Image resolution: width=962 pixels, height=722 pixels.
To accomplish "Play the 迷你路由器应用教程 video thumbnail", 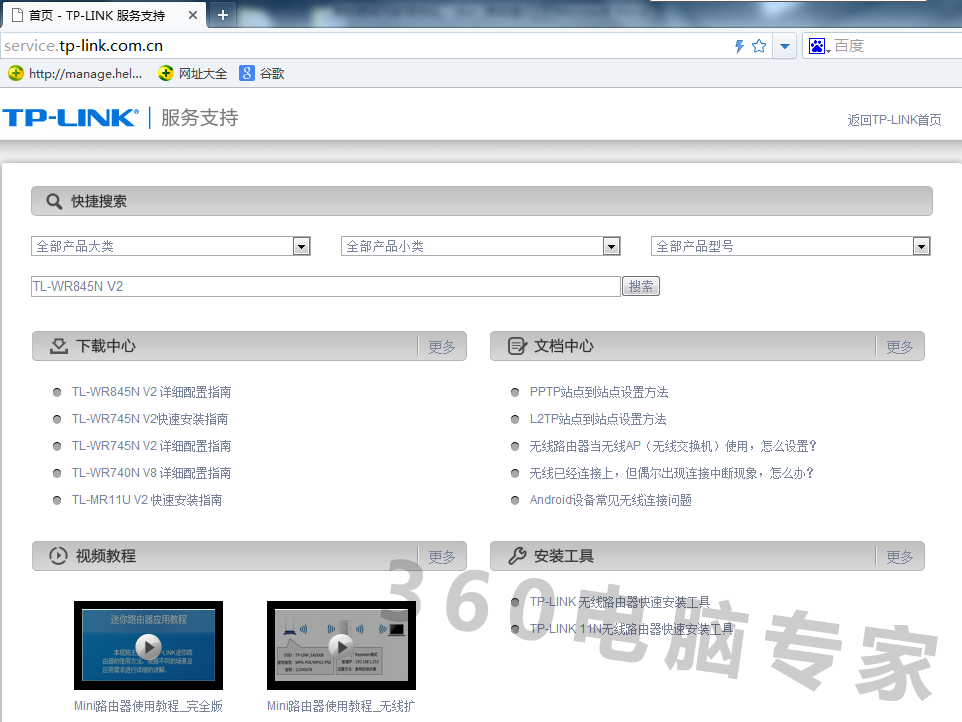I will tap(148, 645).
